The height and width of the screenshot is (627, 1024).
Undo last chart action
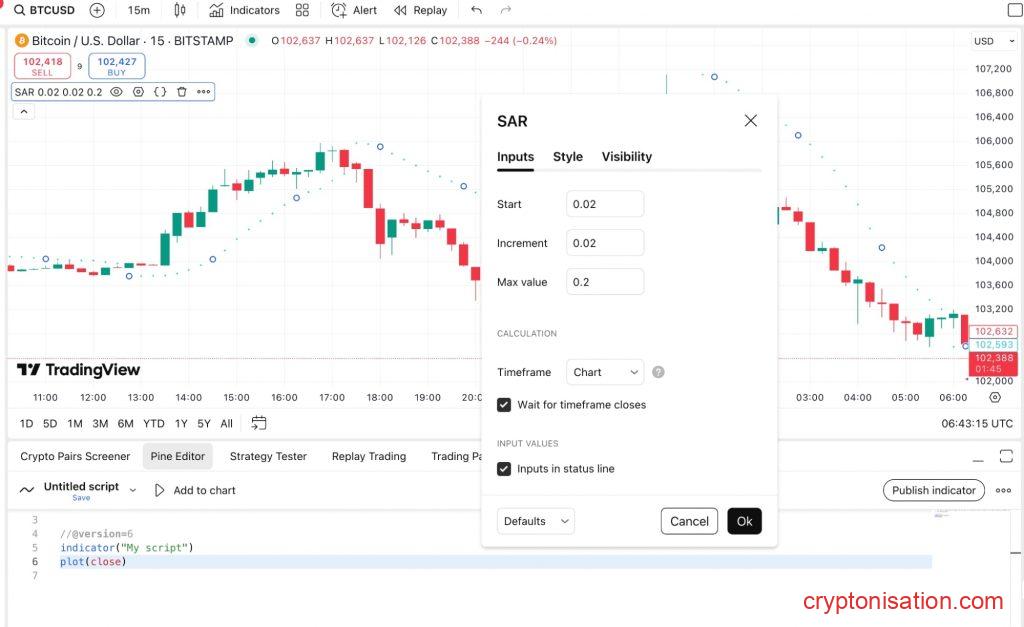477,10
